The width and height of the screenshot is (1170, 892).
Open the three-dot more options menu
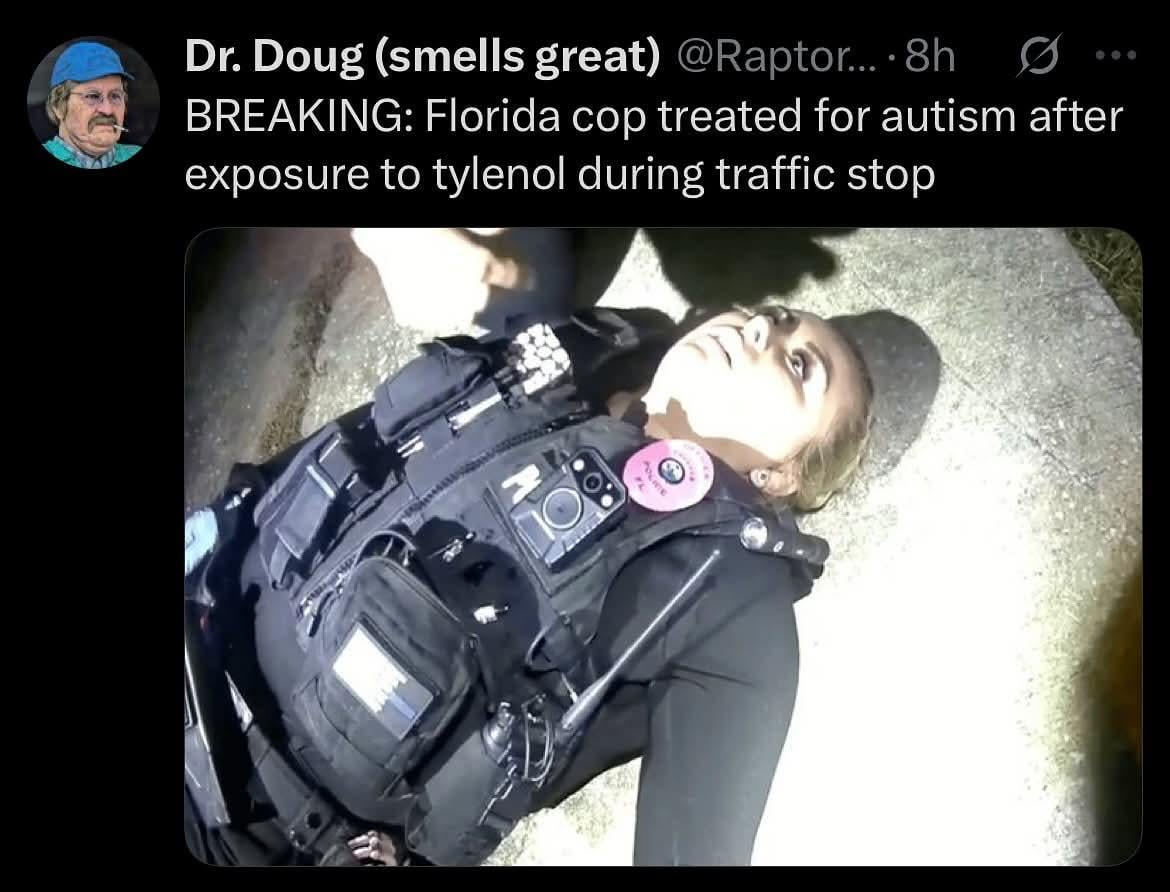1116,55
